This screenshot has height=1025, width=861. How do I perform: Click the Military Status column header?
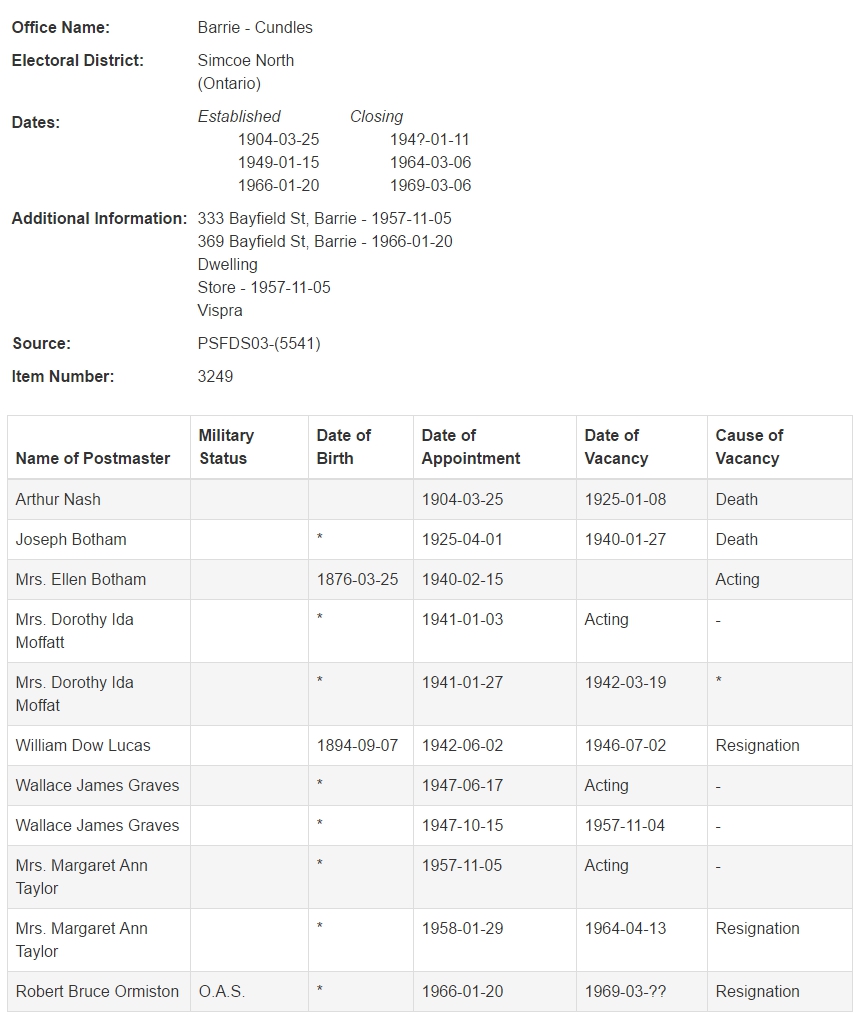pyautogui.click(x=226, y=447)
